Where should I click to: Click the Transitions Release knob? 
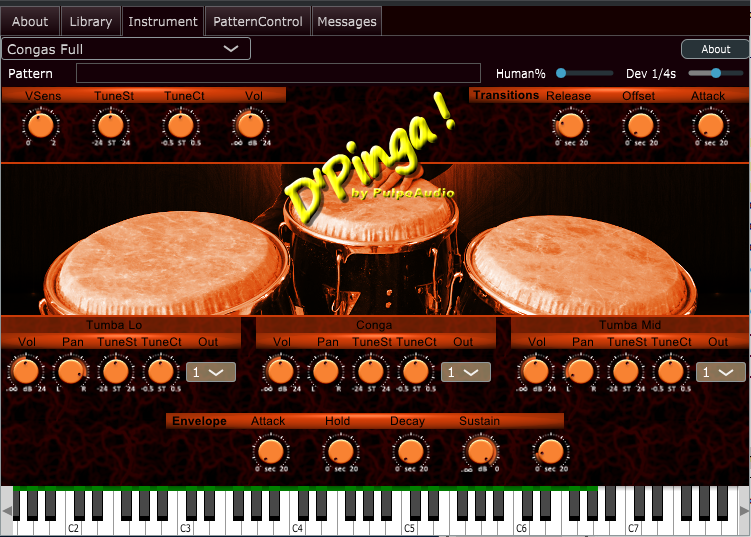[571, 126]
